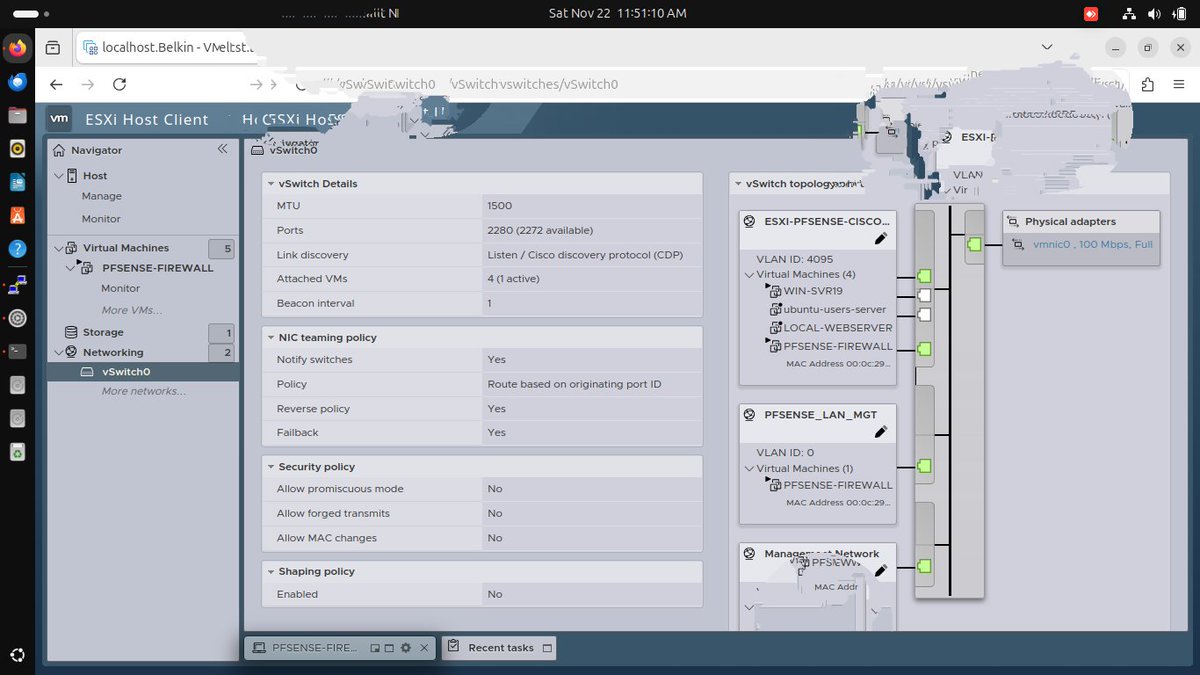Click the Virtual Machines count badge 5
1200x675 pixels.
click(x=222, y=249)
